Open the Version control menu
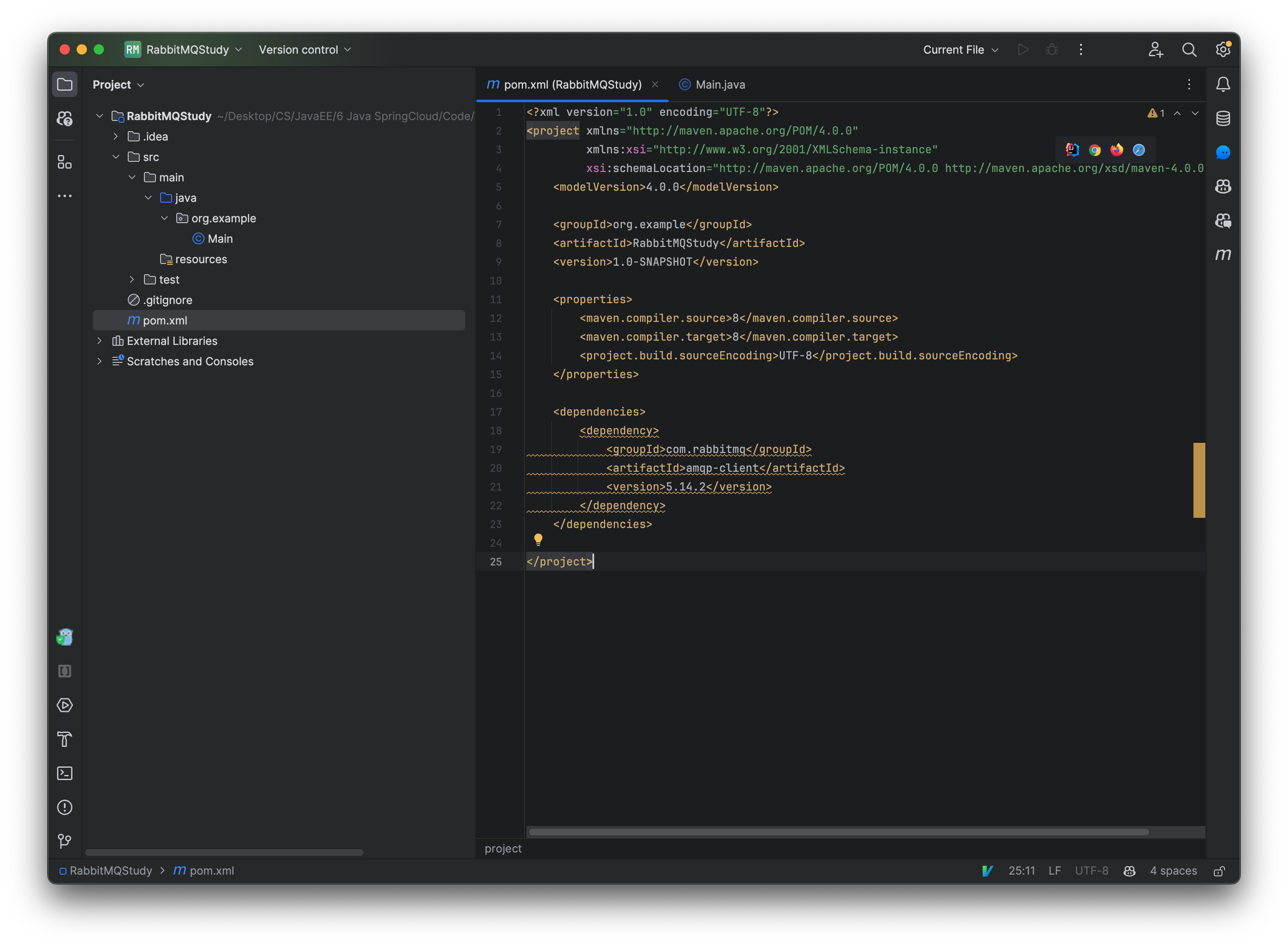The image size is (1288, 947). [305, 50]
